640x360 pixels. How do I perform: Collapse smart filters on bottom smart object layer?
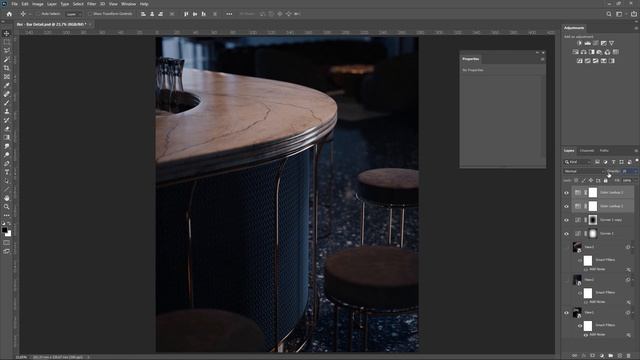click(633, 313)
